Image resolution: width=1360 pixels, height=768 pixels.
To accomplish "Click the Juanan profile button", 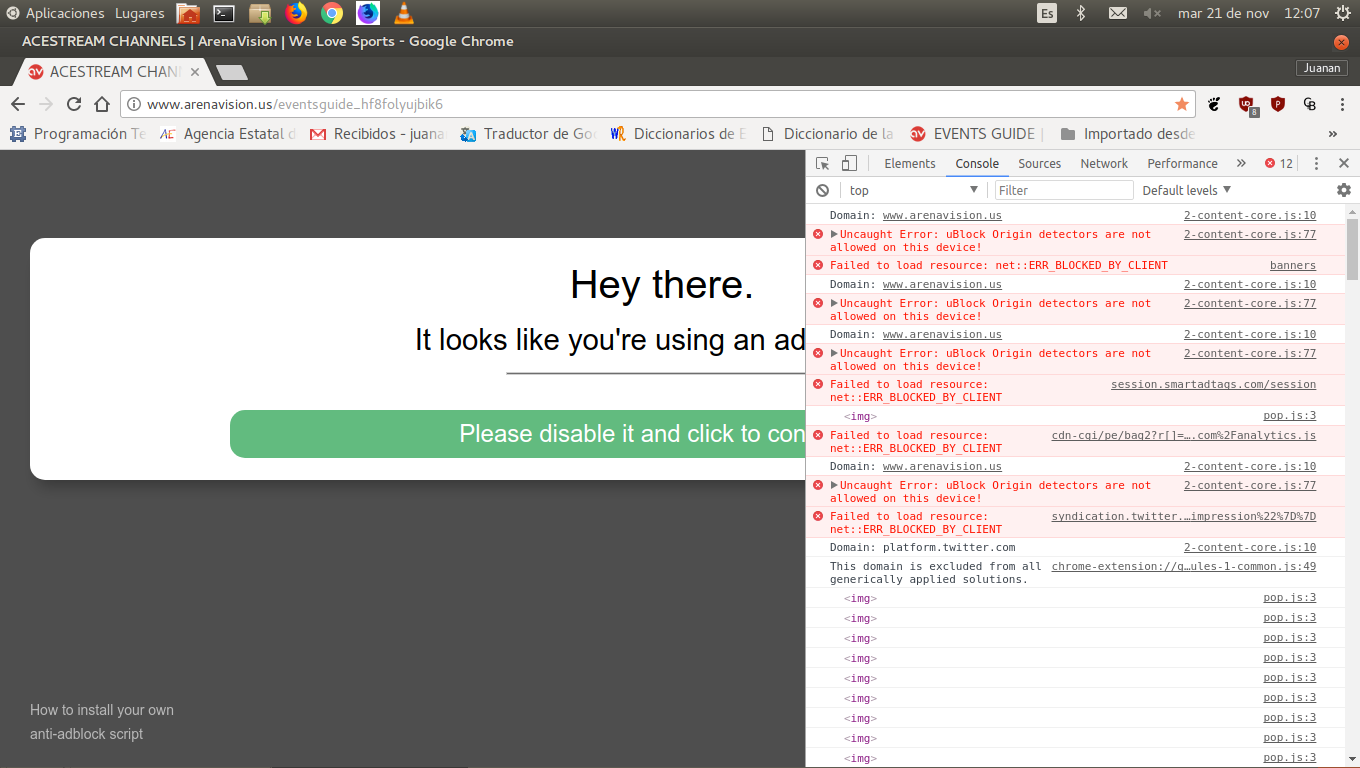I will click(x=1322, y=68).
